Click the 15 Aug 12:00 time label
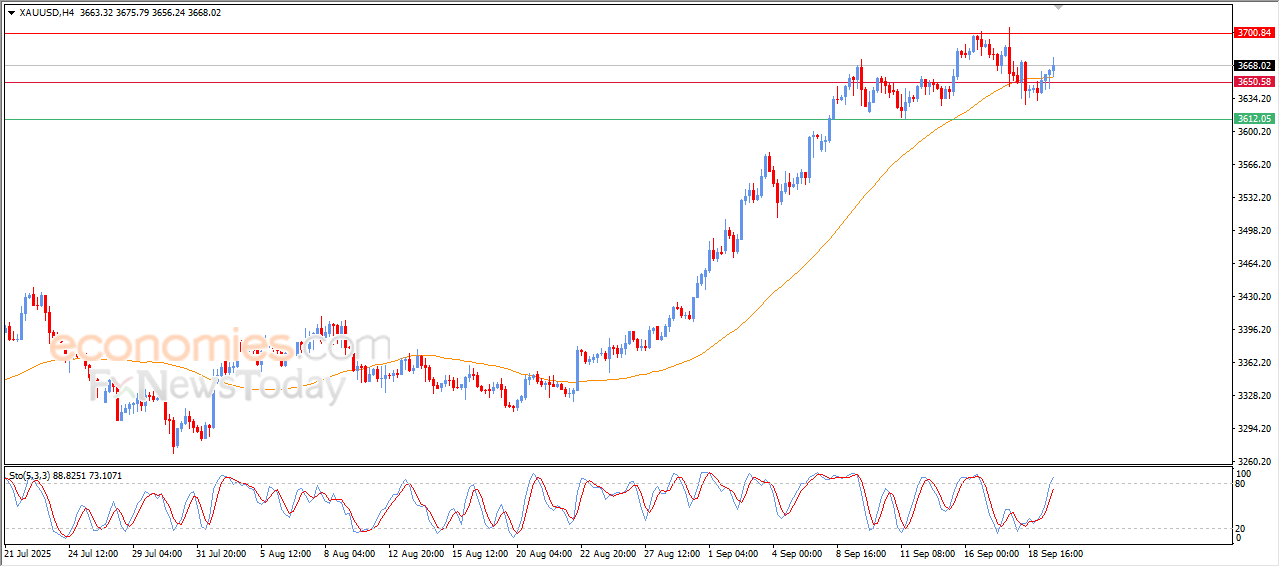The image size is (1280, 567). (x=479, y=553)
